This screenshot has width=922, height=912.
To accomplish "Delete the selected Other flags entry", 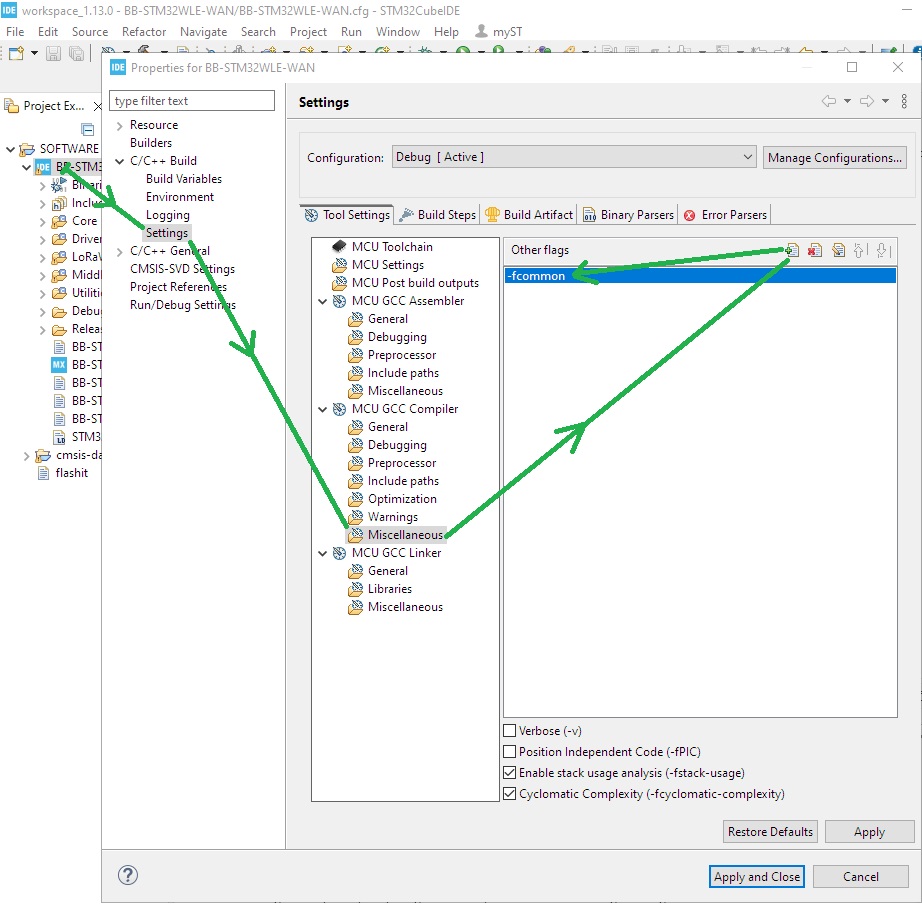I will (x=815, y=250).
